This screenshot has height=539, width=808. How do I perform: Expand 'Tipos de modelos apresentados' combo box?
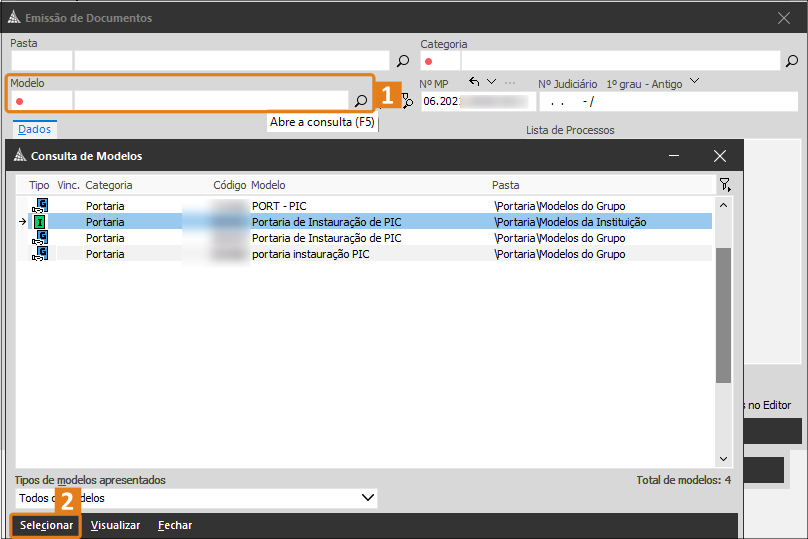(367, 497)
